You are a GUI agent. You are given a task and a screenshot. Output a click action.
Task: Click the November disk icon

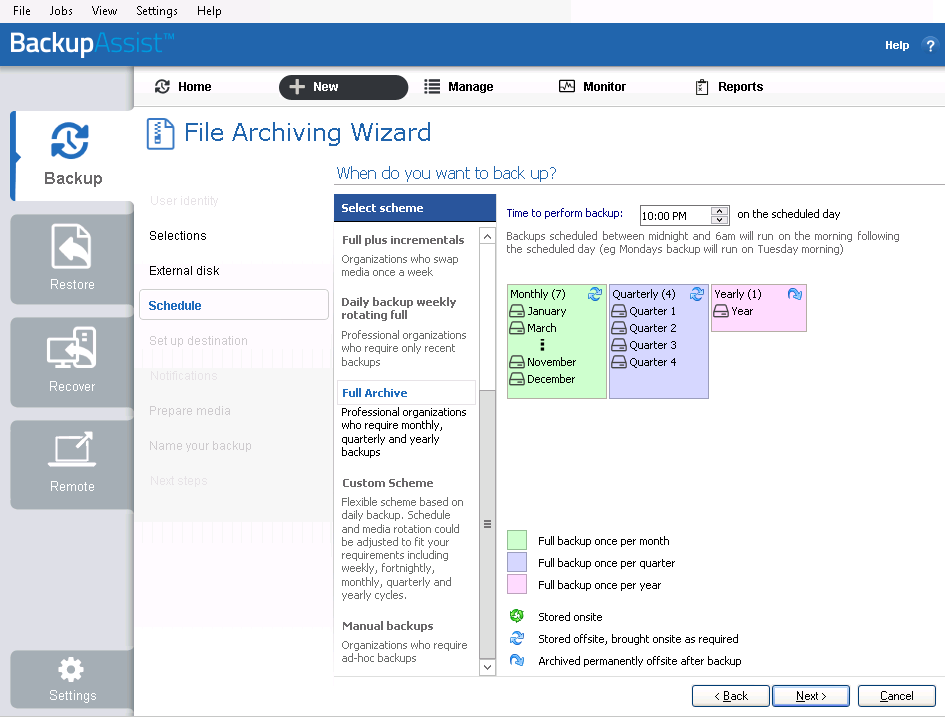516,362
